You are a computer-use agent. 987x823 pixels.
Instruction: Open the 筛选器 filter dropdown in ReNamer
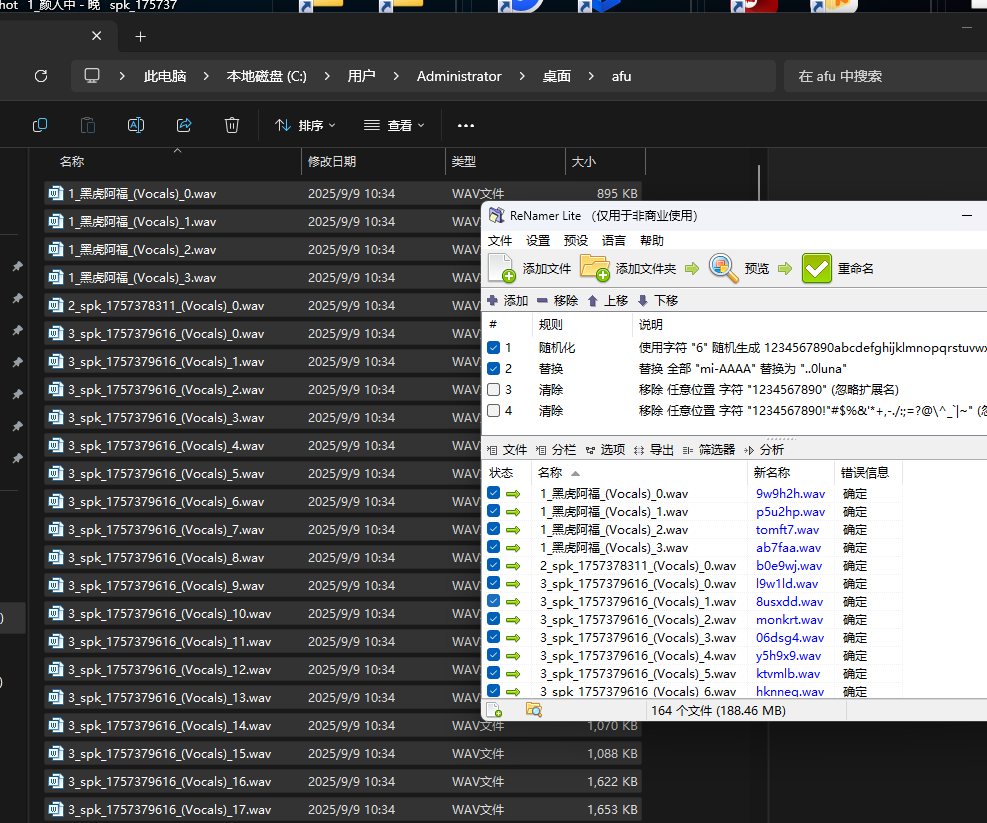pos(709,450)
